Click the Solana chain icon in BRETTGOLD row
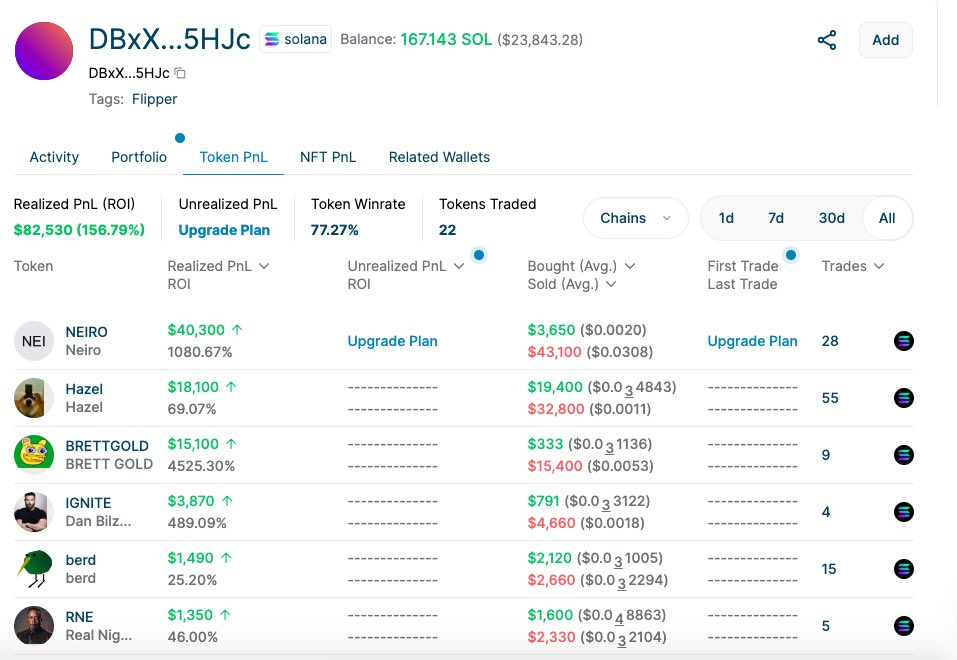This screenshot has height=660, width=957. [903, 455]
